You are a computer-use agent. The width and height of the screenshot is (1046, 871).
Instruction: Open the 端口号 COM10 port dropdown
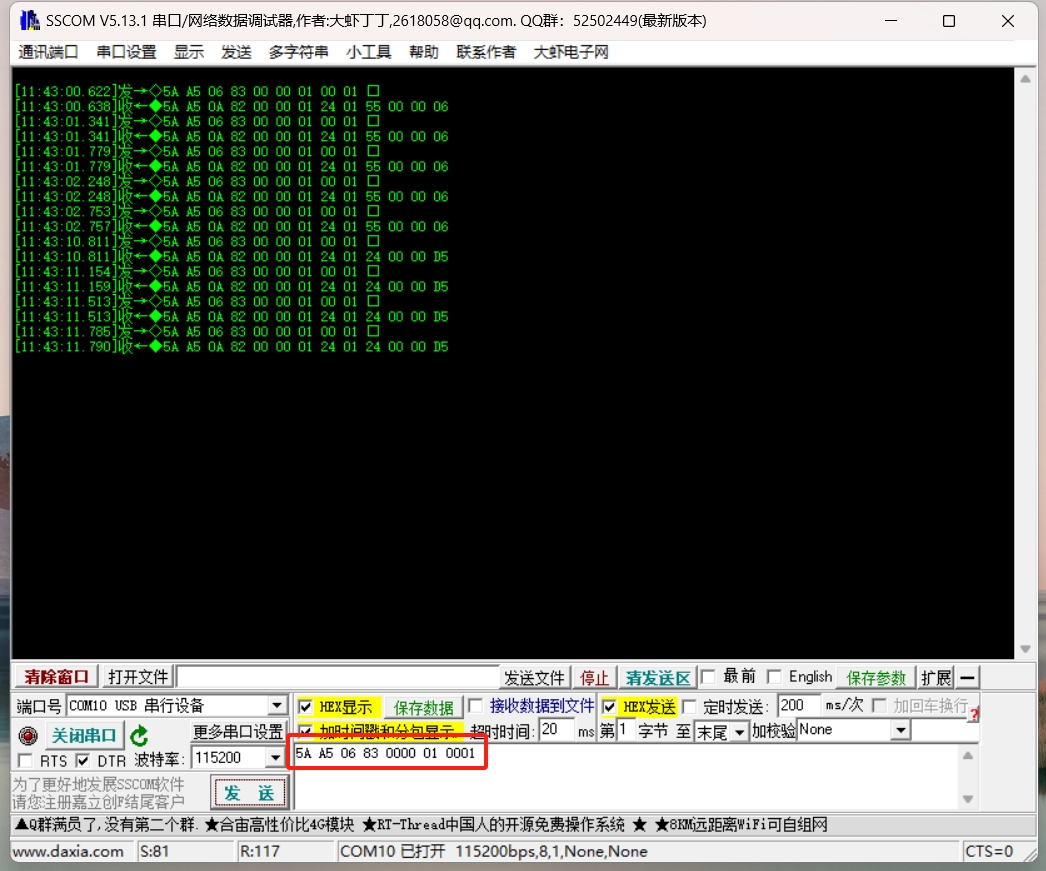point(276,706)
